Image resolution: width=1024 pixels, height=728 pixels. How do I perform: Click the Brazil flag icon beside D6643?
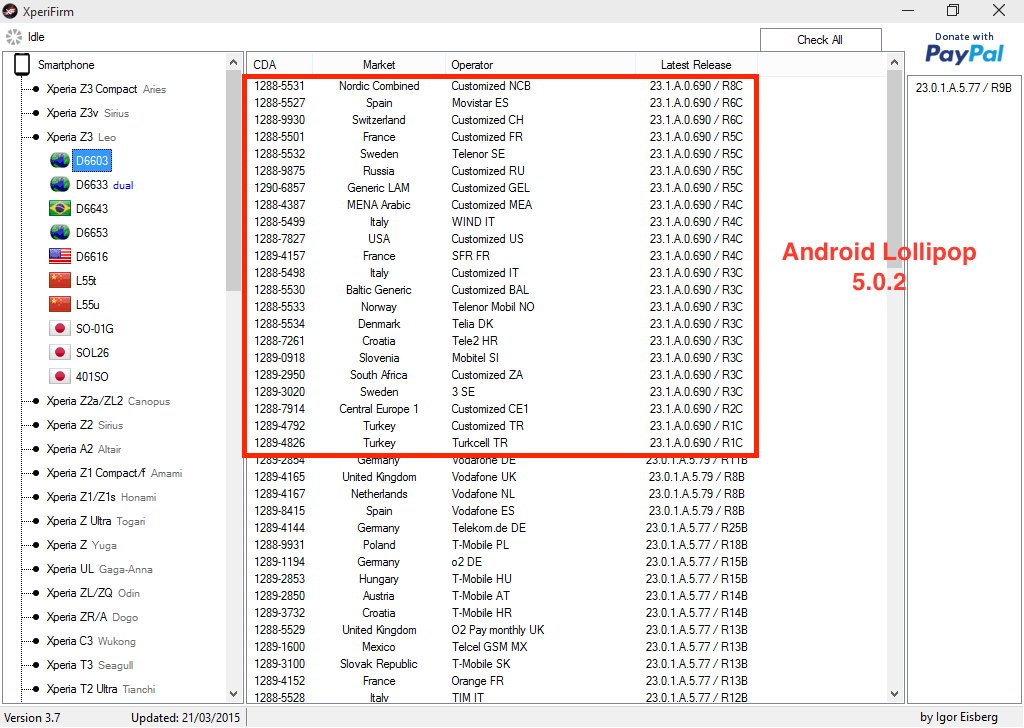tap(60, 208)
